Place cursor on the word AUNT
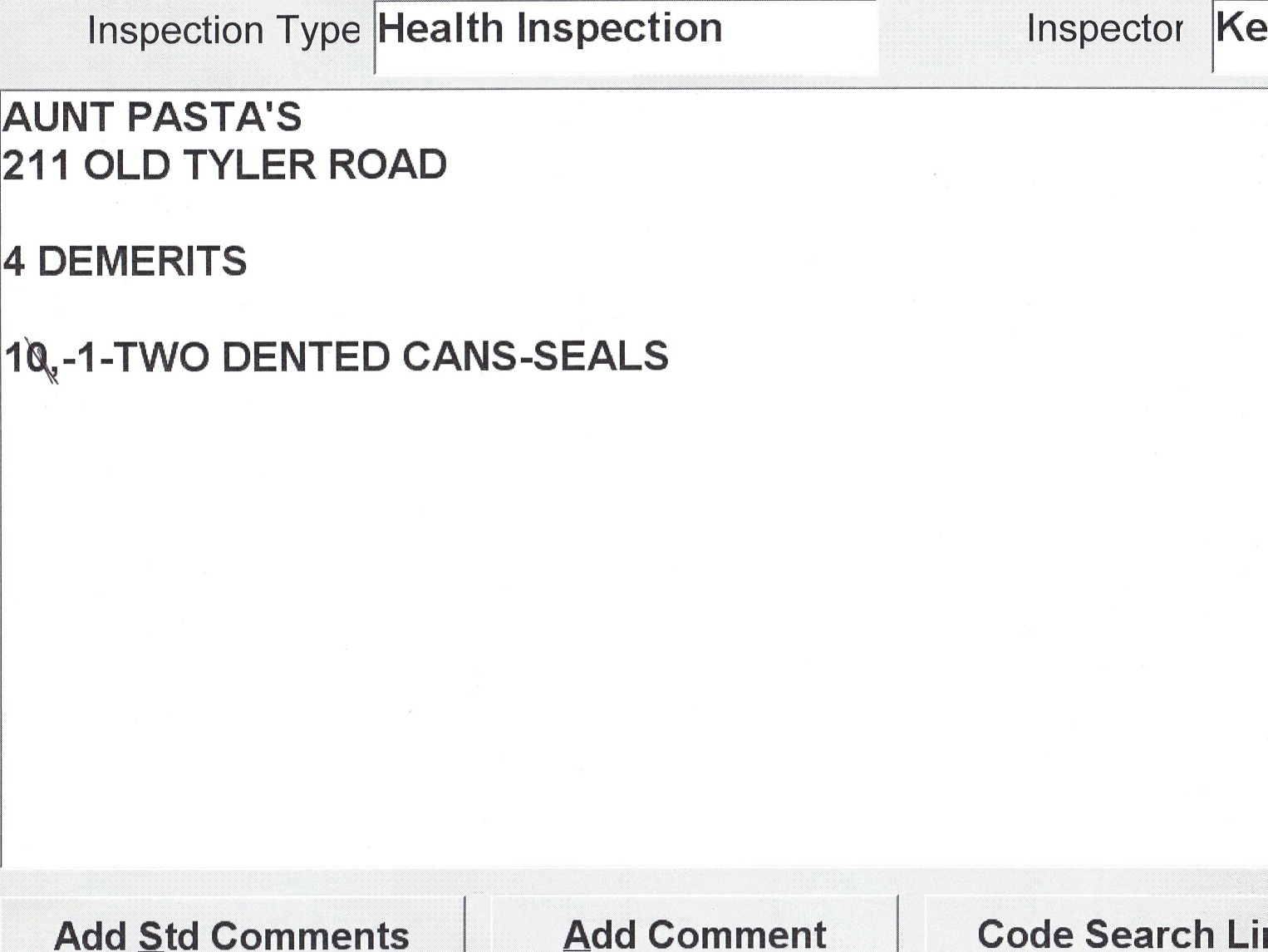The height and width of the screenshot is (952, 1268). (58, 117)
